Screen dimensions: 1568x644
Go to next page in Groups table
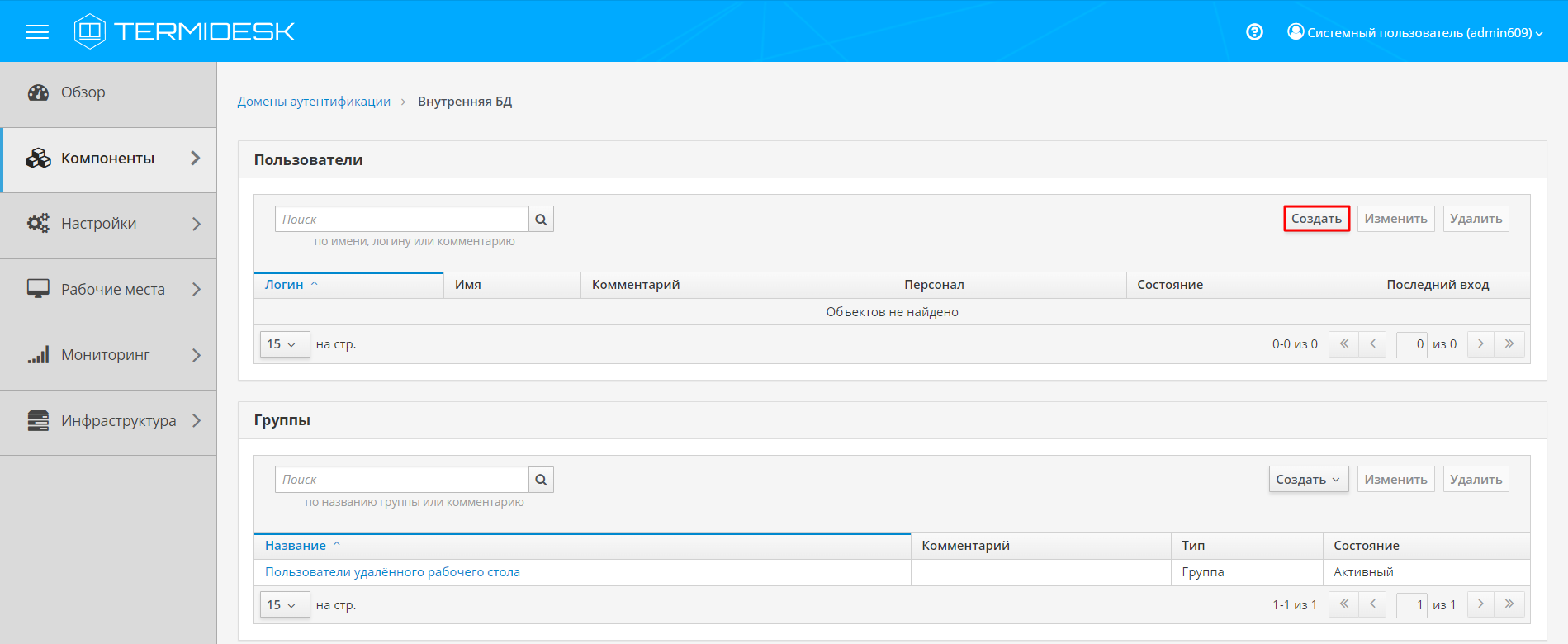pyautogui.click(x=1480, y=604)
